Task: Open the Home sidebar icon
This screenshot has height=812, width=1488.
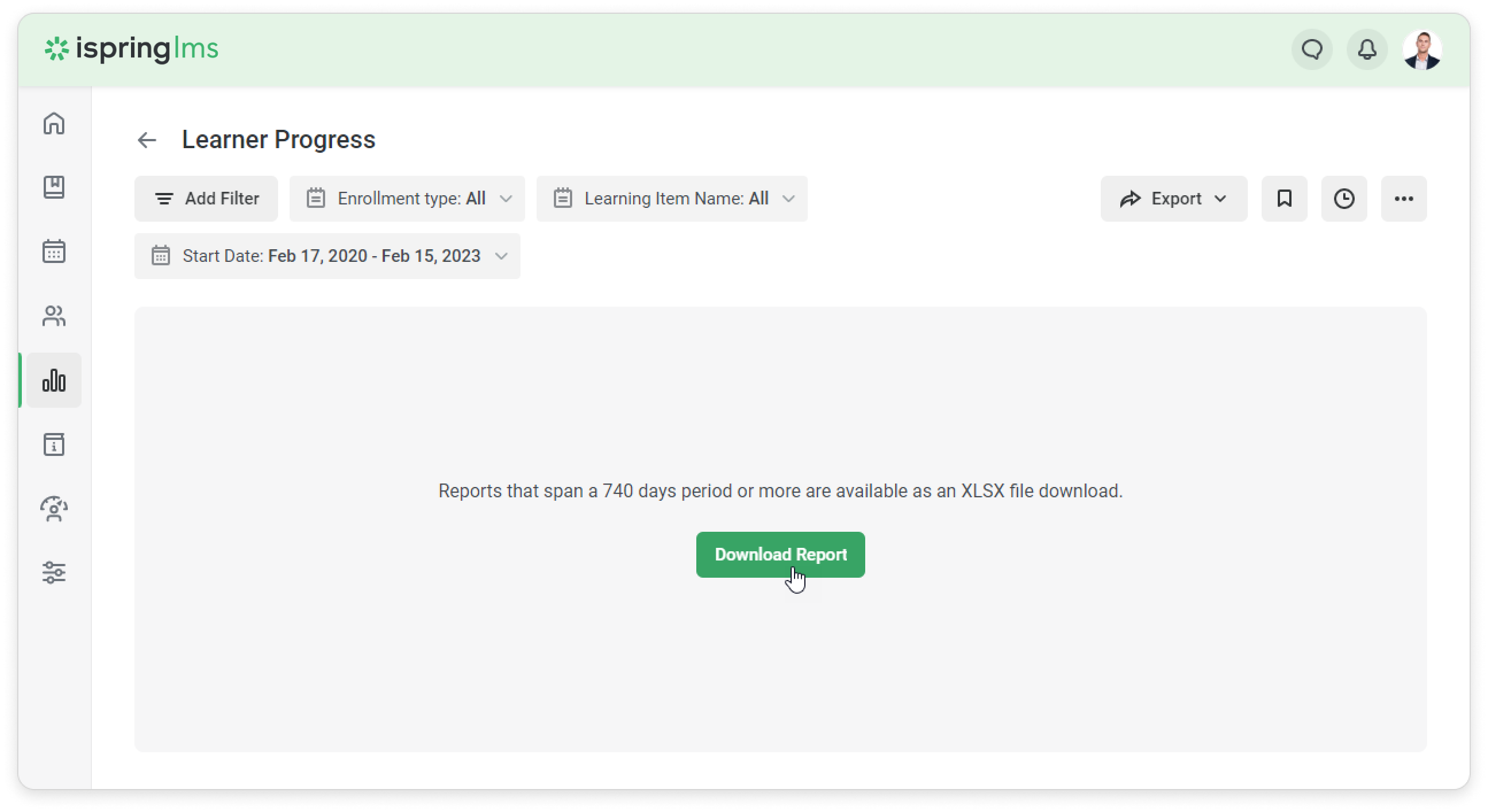Action: [x=54, y=123]
